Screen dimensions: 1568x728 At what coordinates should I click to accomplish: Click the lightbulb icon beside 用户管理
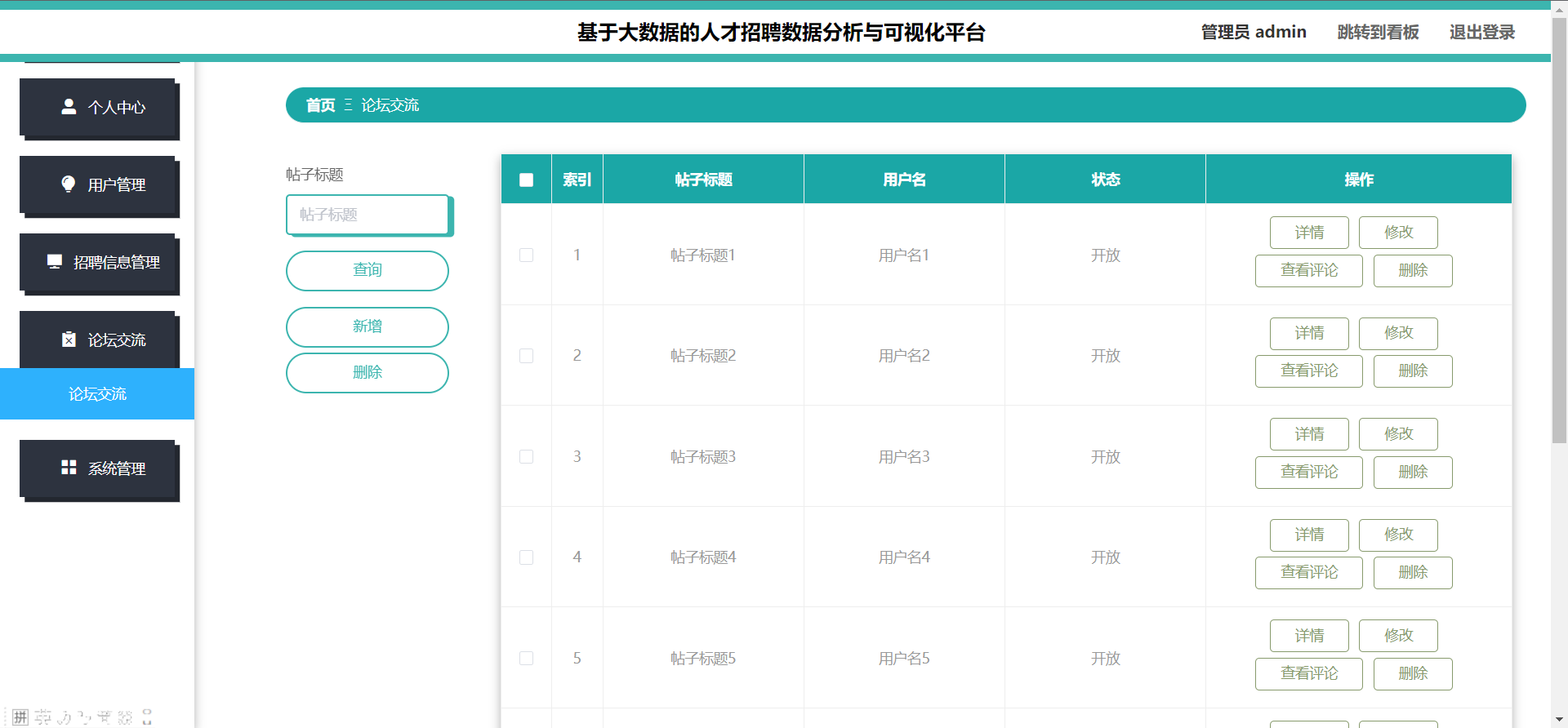(69, 184)
